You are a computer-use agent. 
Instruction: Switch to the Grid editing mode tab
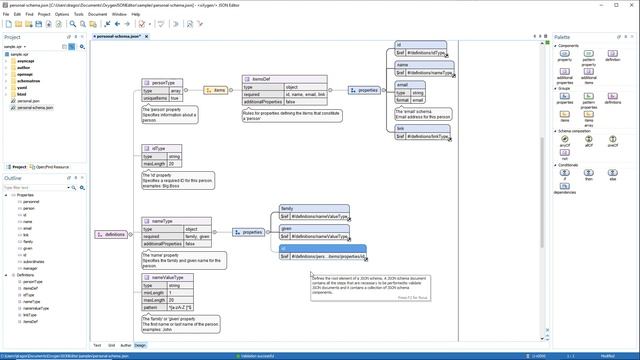click(x=111, y=345)
